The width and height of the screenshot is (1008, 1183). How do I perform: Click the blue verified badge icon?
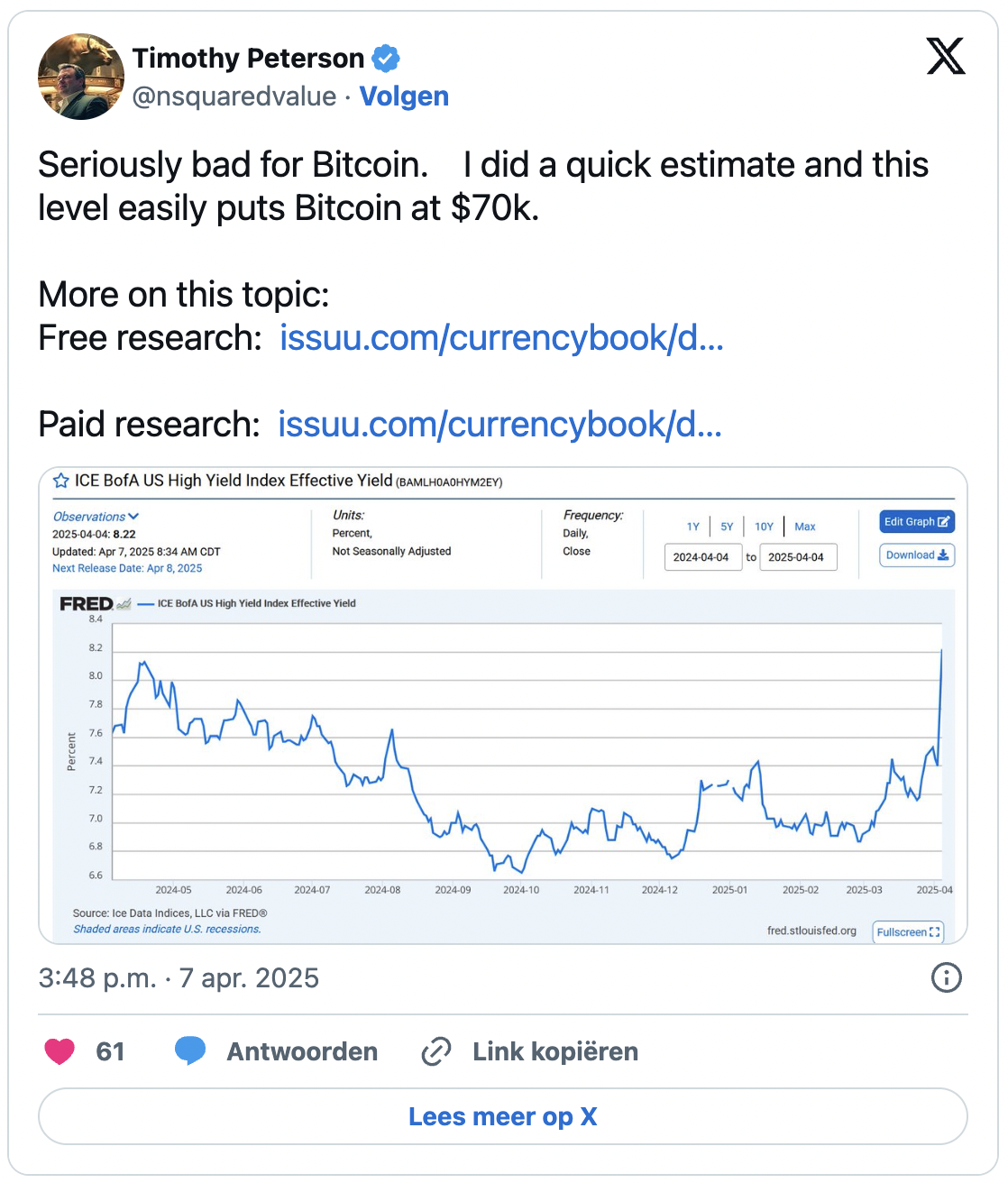(x=386, y=59)
